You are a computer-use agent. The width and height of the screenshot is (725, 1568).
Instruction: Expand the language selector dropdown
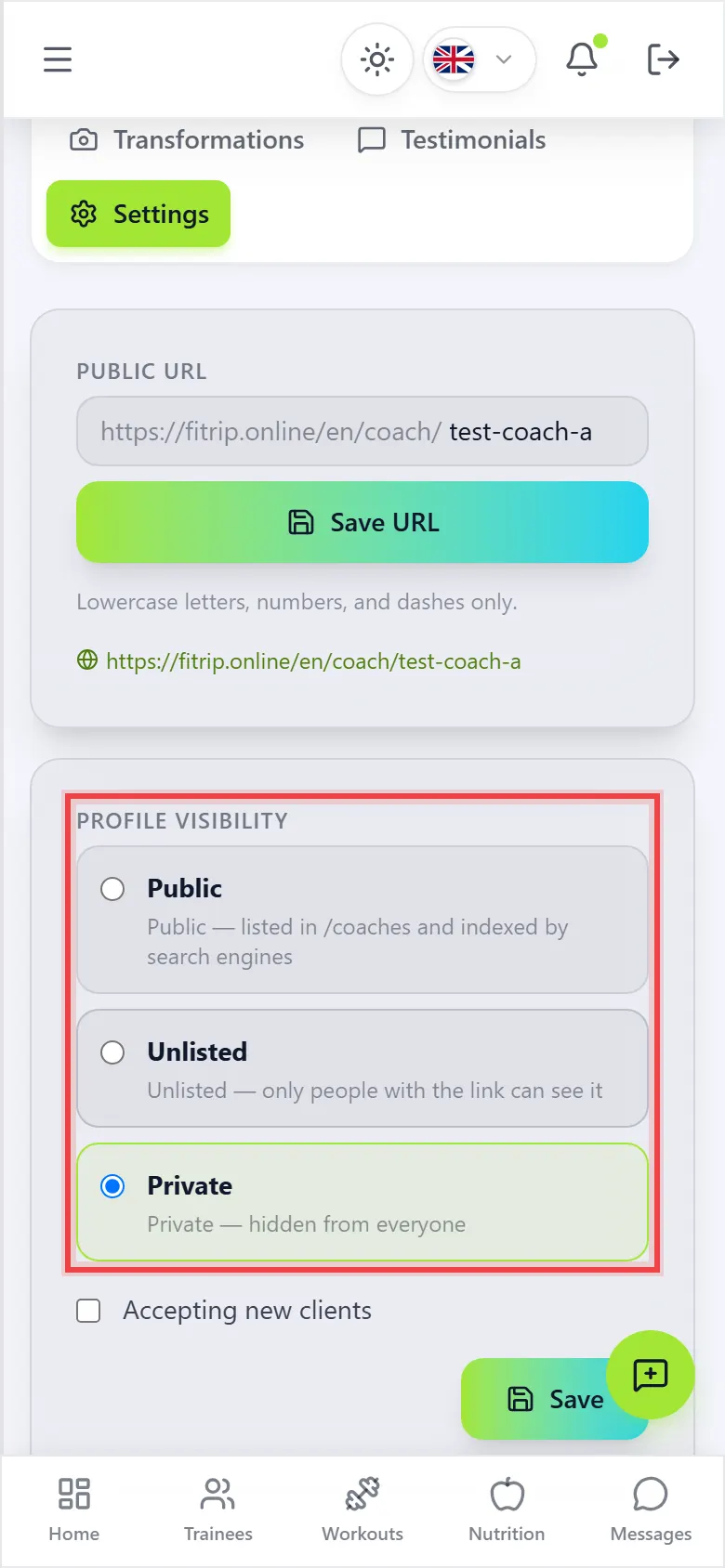(x=480, y=60)
